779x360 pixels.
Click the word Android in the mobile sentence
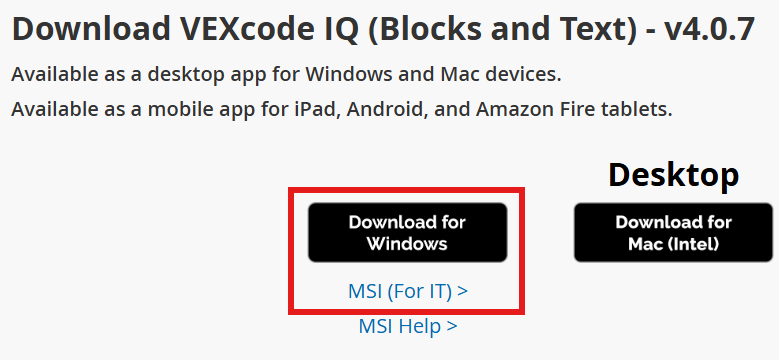coord(388,109)
